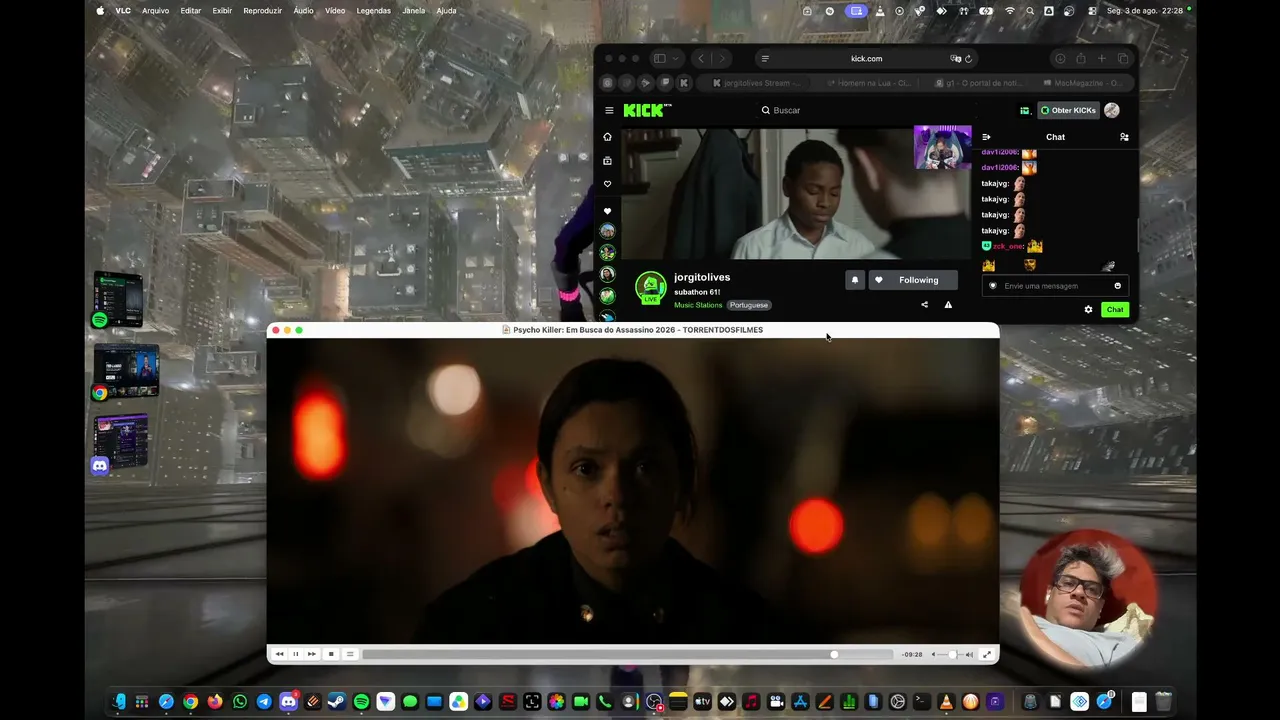Show the VLC playlist
The width and height of the screenshot is (1280, 720).
[350, 654]
